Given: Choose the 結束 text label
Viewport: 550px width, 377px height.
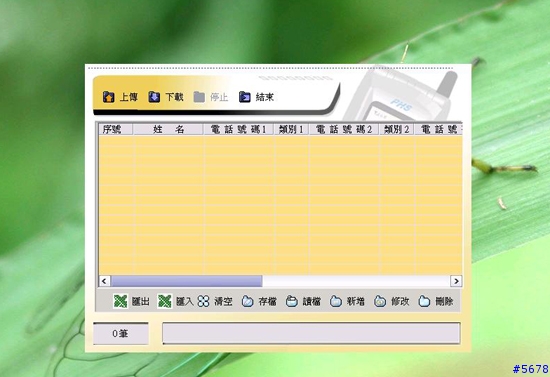Looking at the screenshot, I should (265, 97).
